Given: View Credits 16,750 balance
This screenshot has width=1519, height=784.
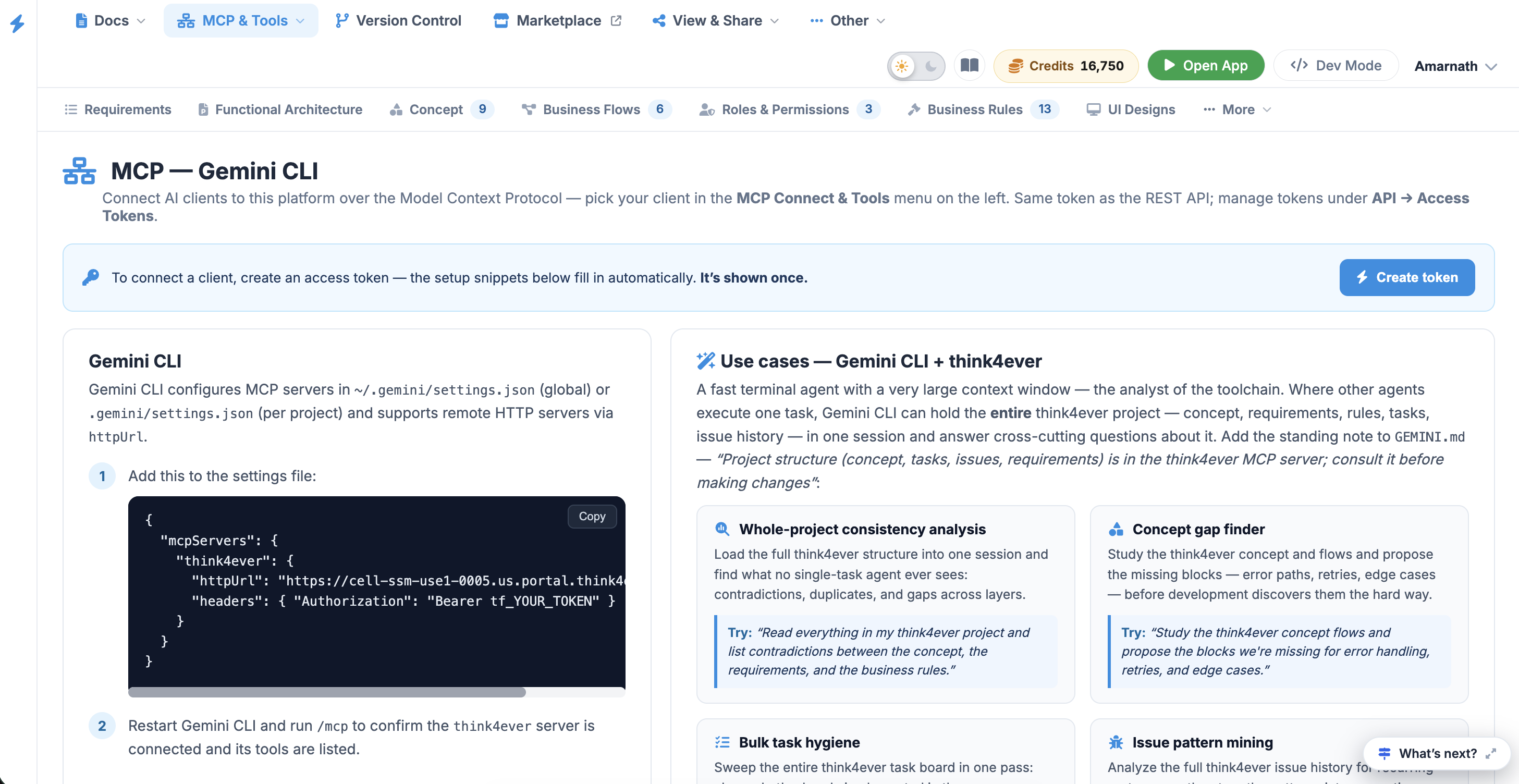Looking at the screenshot, I should point(1066,66).
